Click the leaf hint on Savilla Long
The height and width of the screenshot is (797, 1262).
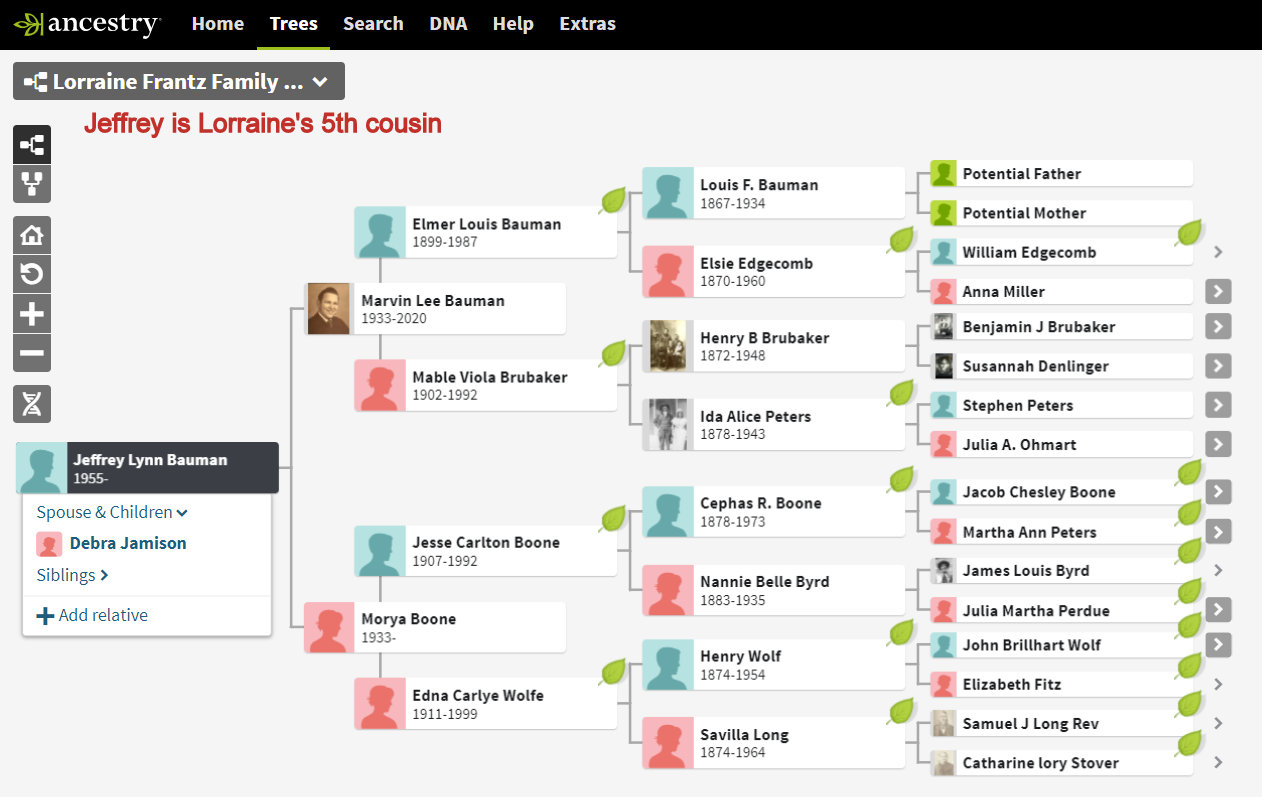click(x=901, y=711)
